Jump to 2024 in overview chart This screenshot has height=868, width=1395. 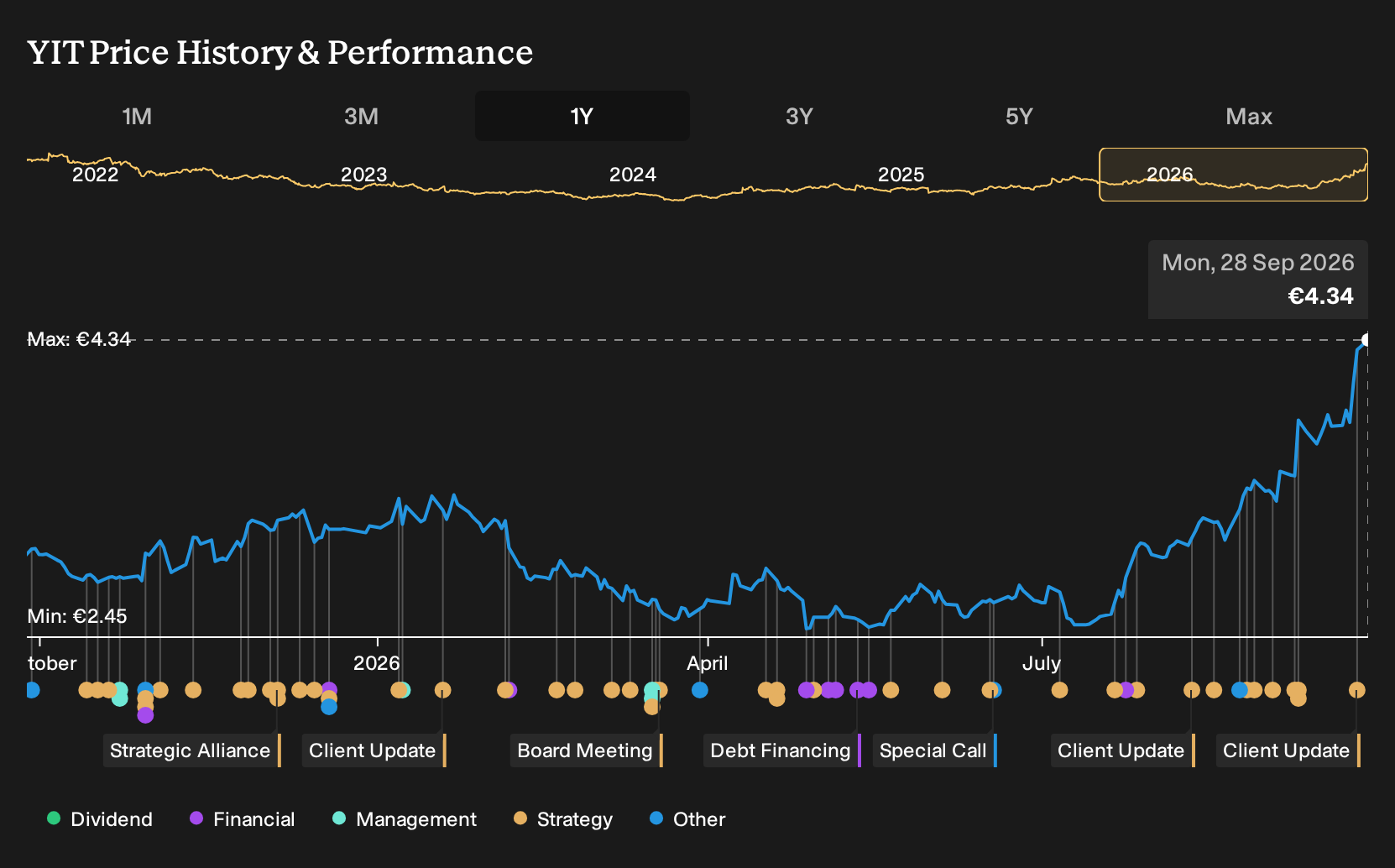pyautogui.click(x=633, y=175)
